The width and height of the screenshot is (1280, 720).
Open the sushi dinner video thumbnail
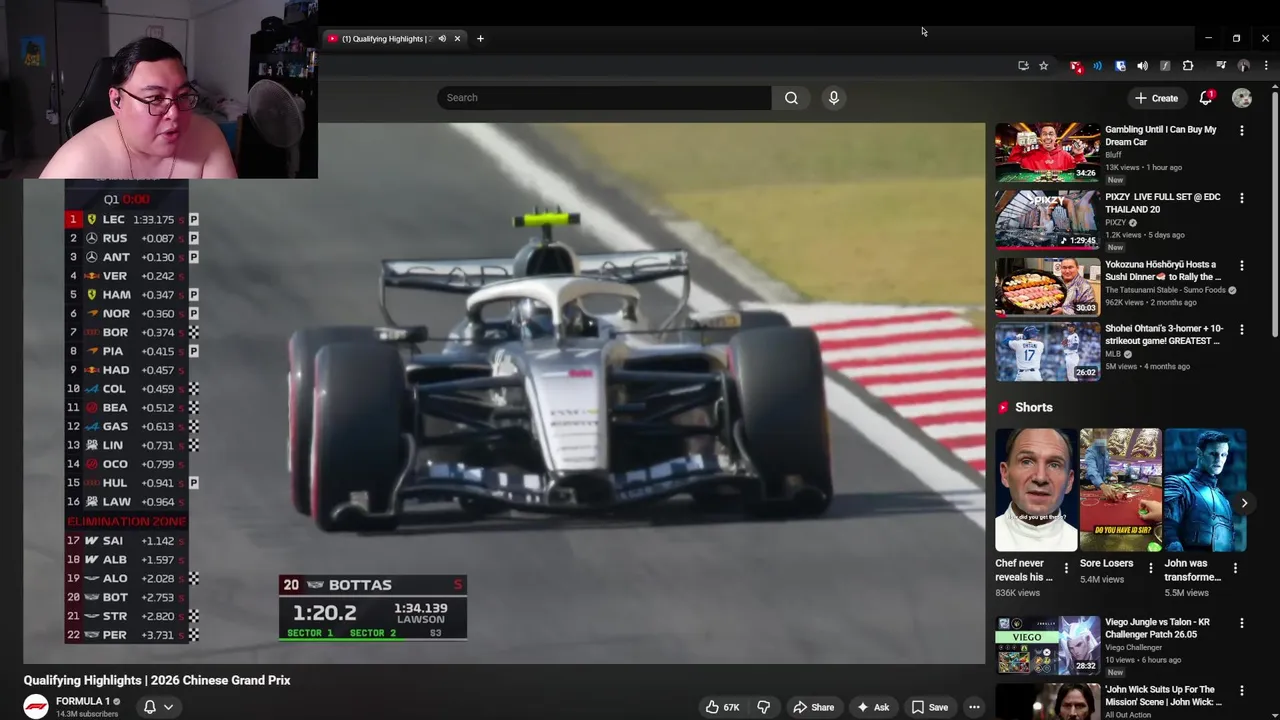pos(1047,287)
